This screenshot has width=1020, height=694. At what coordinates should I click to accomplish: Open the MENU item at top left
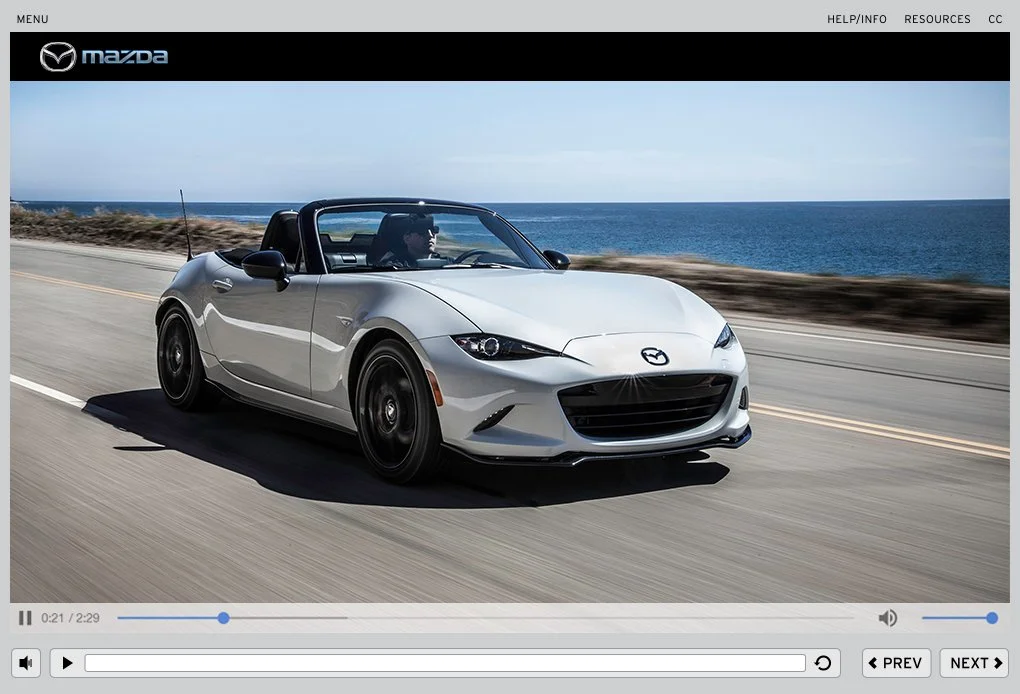click(x=33, y=20)
